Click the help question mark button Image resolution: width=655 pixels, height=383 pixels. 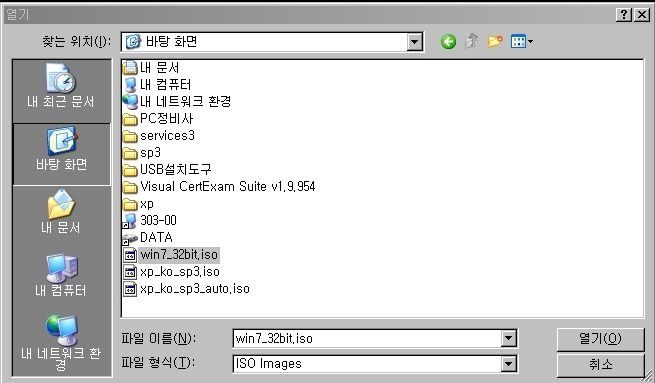point(624,15)
